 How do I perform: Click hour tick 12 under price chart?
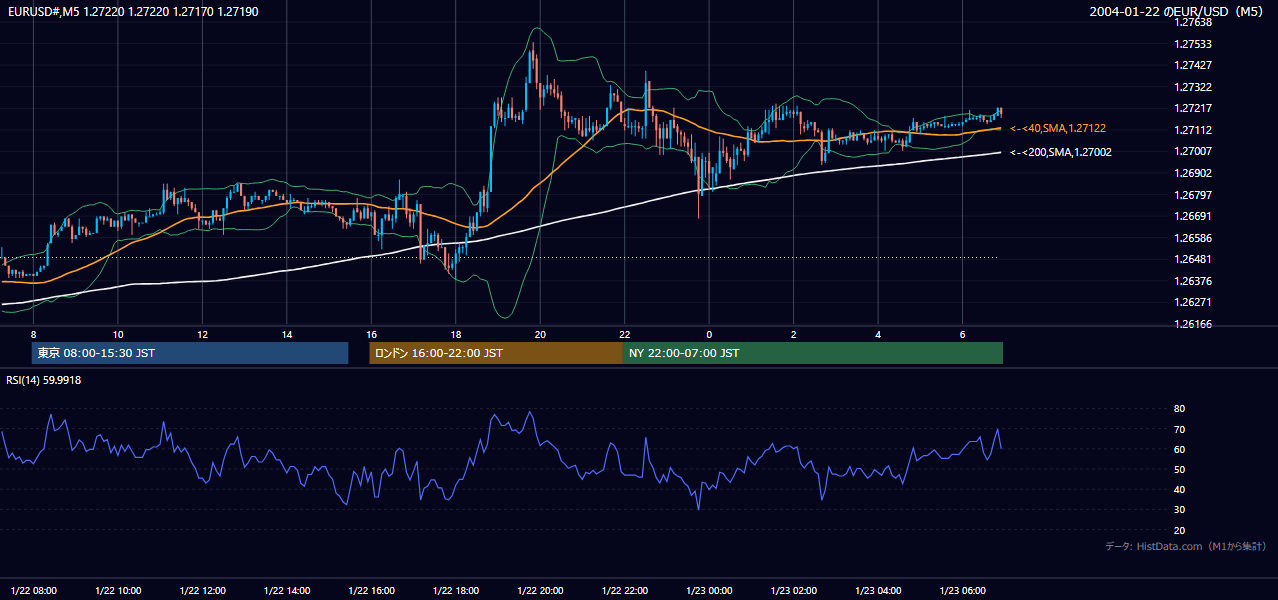(203, 334)
